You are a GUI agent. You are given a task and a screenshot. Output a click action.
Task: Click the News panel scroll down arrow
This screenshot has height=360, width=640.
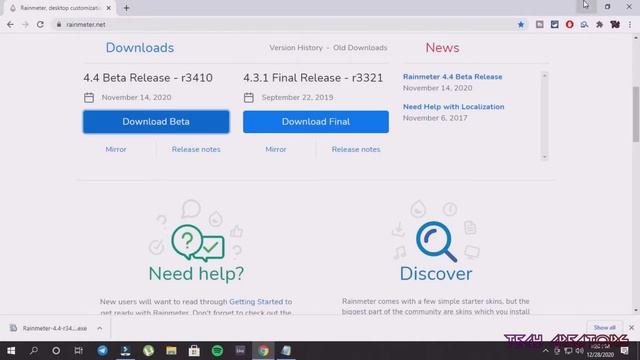pyautogui.click(x=544, y=157)
